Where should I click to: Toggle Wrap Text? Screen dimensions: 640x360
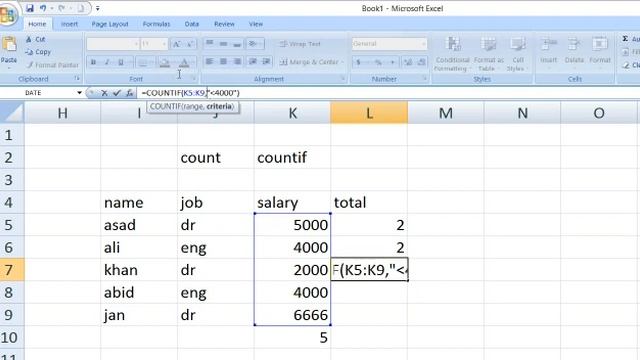(301, 44)
